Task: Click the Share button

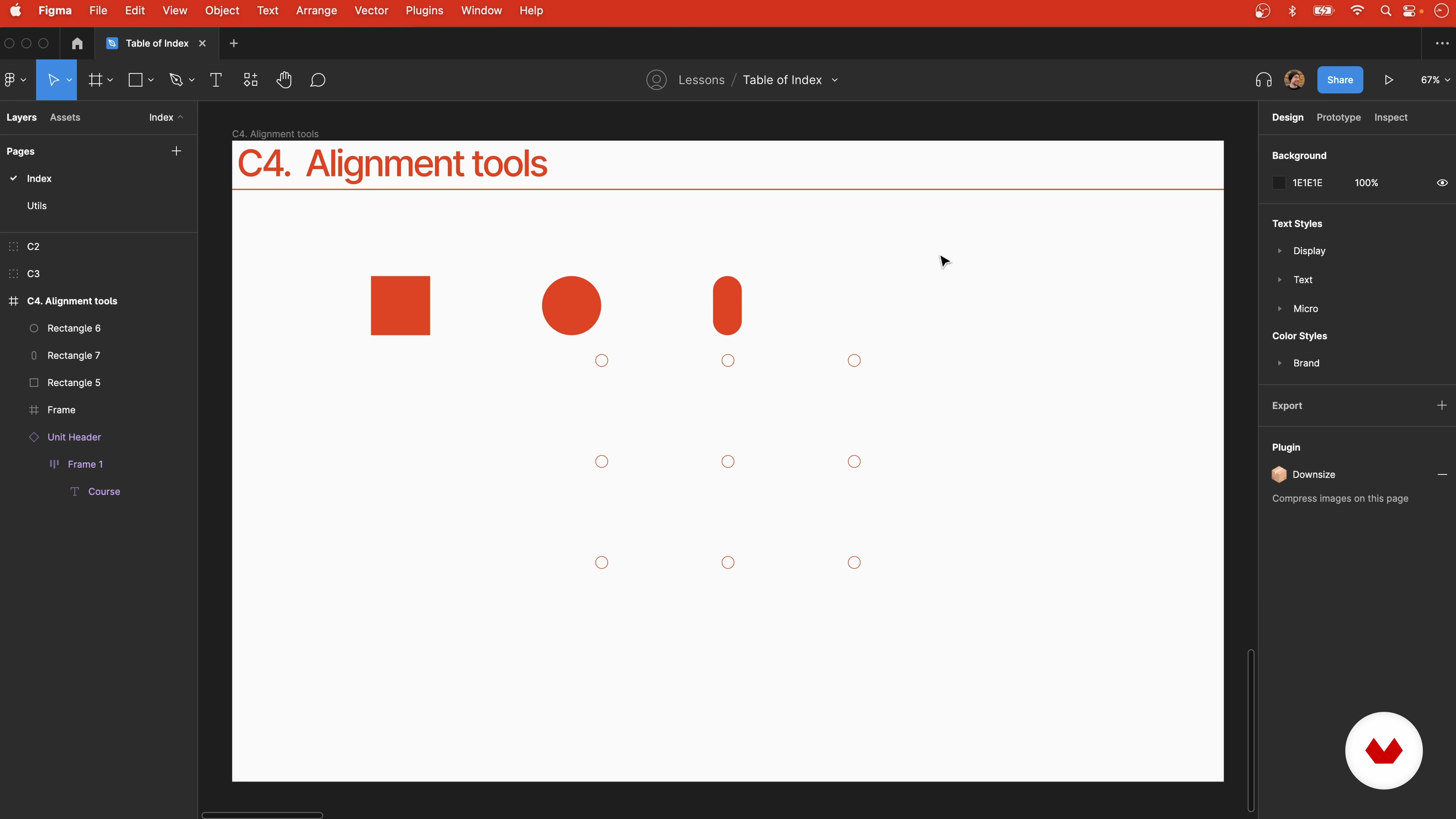Action: (x=1340, y=80)
